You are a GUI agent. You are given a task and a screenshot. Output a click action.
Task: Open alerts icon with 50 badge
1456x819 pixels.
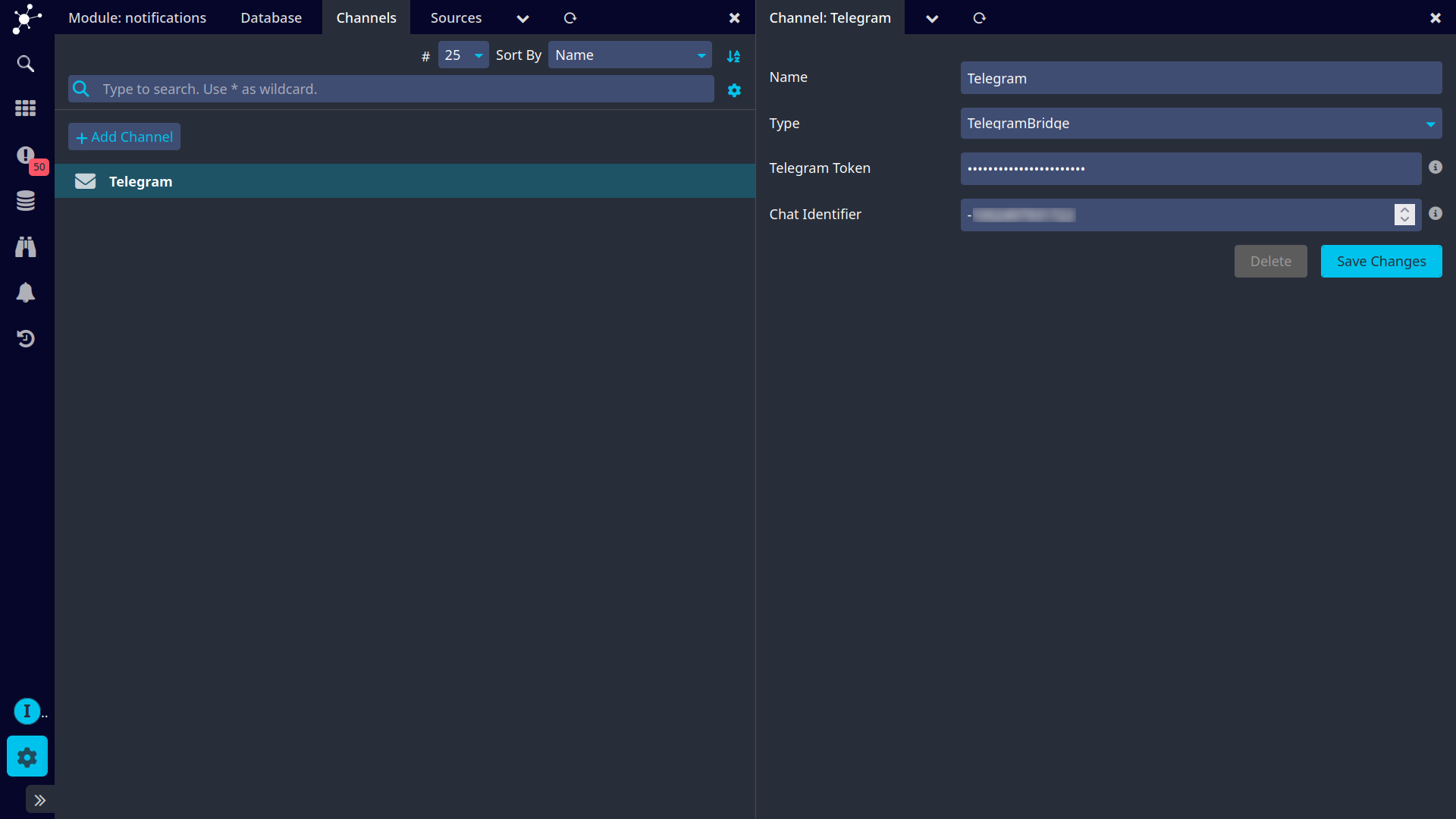(26, 155)
